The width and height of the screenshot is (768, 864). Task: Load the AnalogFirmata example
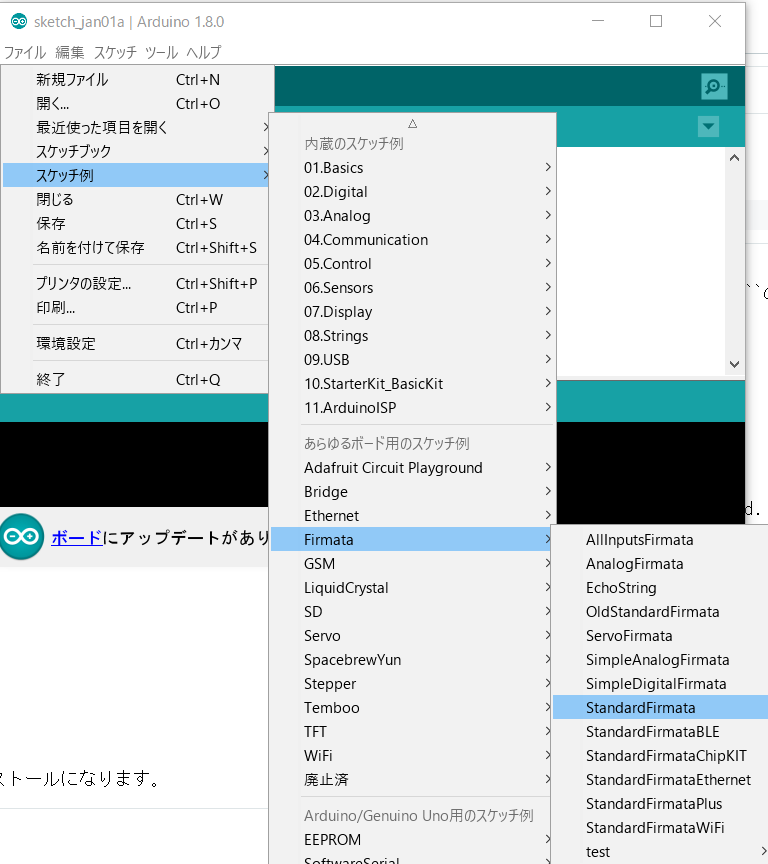tap(661, 564)
